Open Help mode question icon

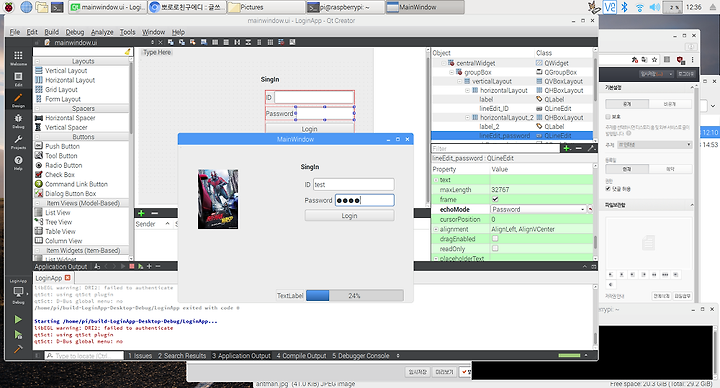point(18,162)
